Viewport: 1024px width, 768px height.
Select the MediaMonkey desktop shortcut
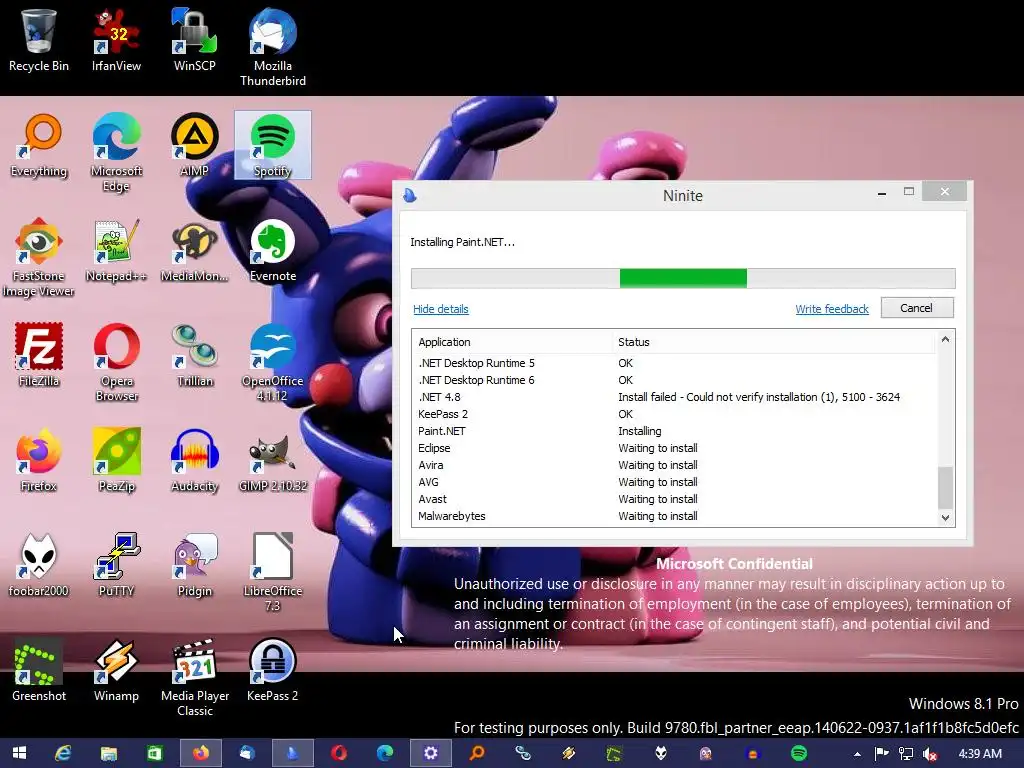(195, 251)
